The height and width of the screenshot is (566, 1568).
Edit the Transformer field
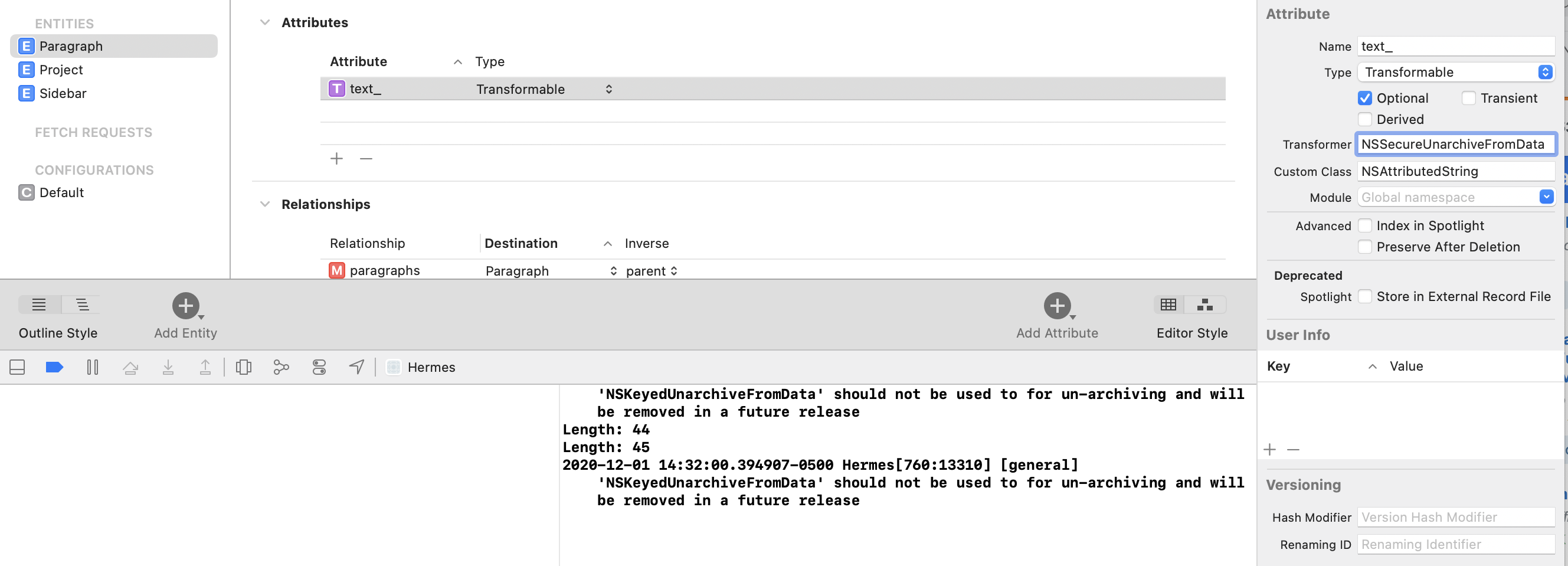pos(1455,145)
